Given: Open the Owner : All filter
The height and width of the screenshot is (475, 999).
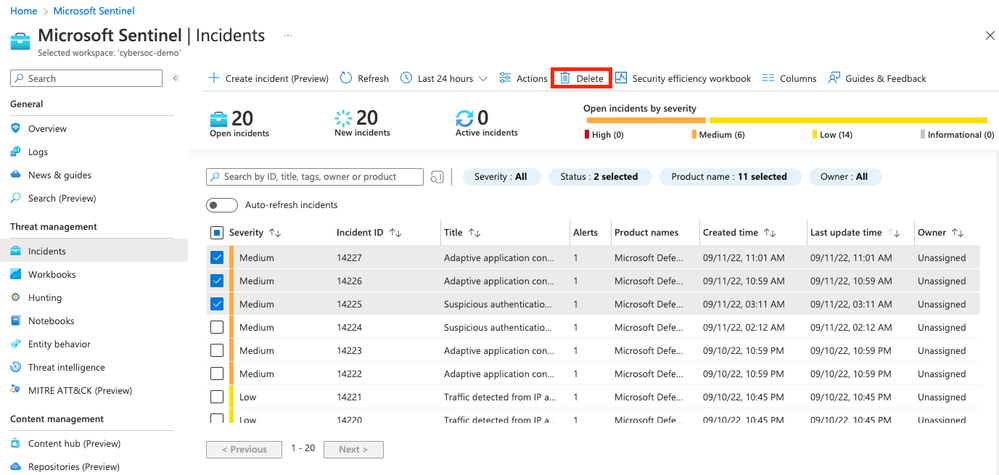Looking at the screenshot, I should pyautogui.click(x=845, y=177).
